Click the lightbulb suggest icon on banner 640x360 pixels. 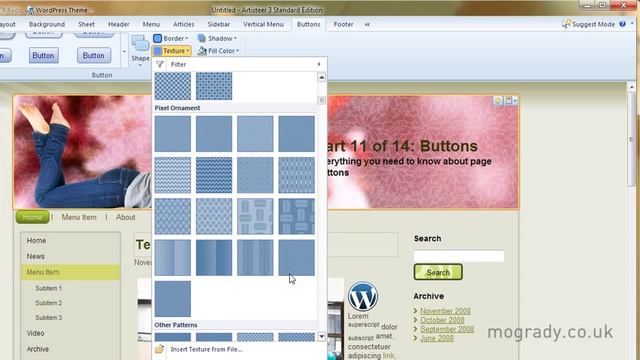tap(498, 100)
